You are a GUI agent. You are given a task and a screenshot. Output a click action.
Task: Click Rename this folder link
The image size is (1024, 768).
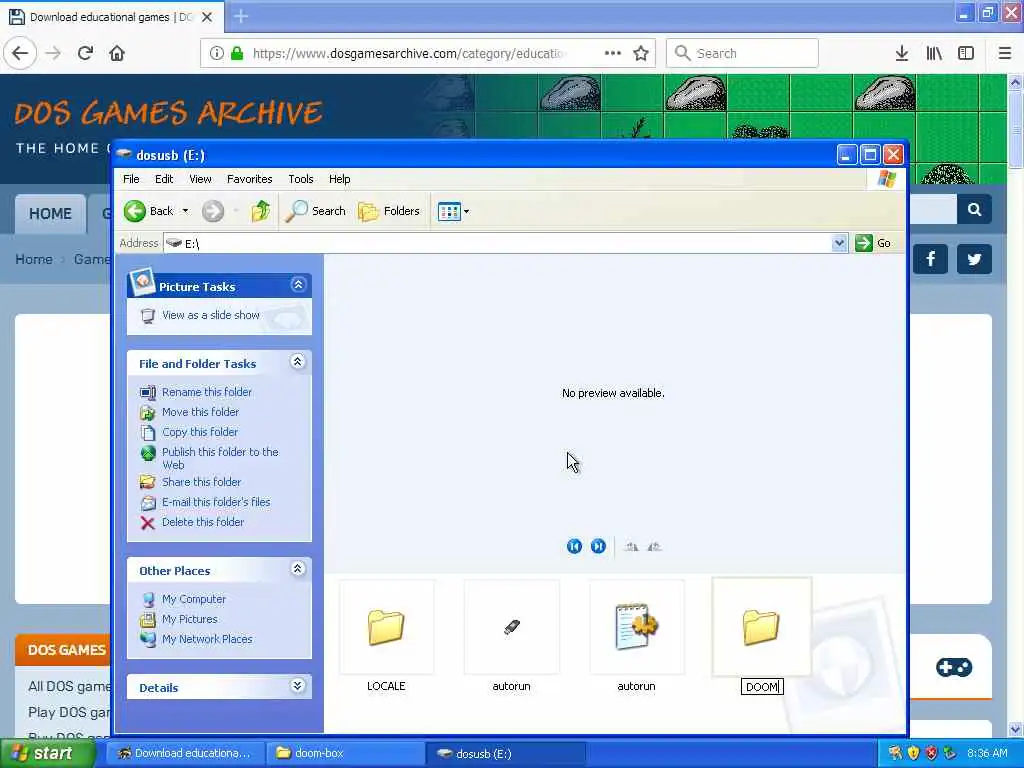click(206, 392)
